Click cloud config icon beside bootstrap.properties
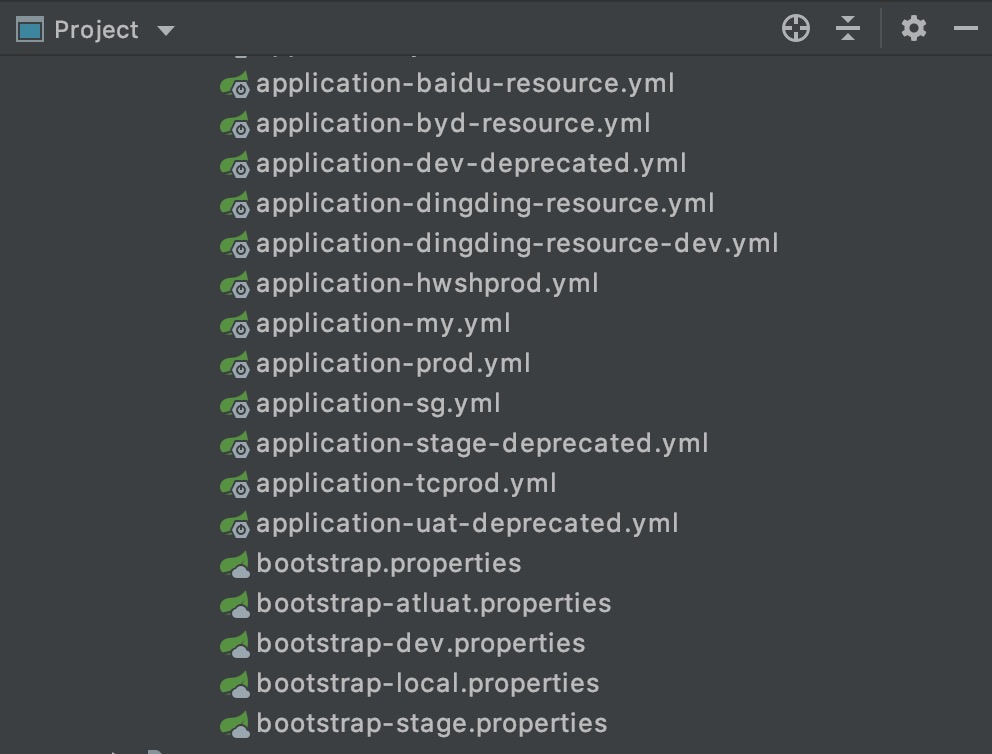The image size is (992, 754). click(x=234, y=564)
